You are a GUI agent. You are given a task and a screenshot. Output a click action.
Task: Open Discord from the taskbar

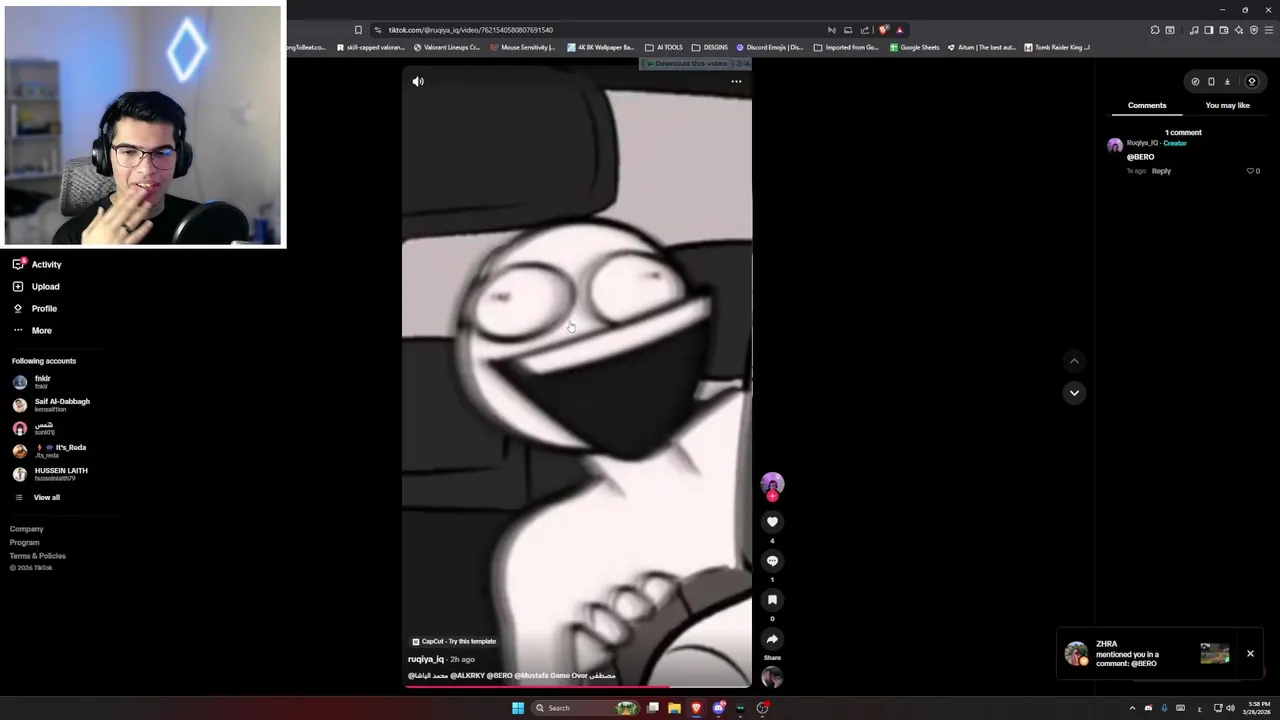pos(718,708)
